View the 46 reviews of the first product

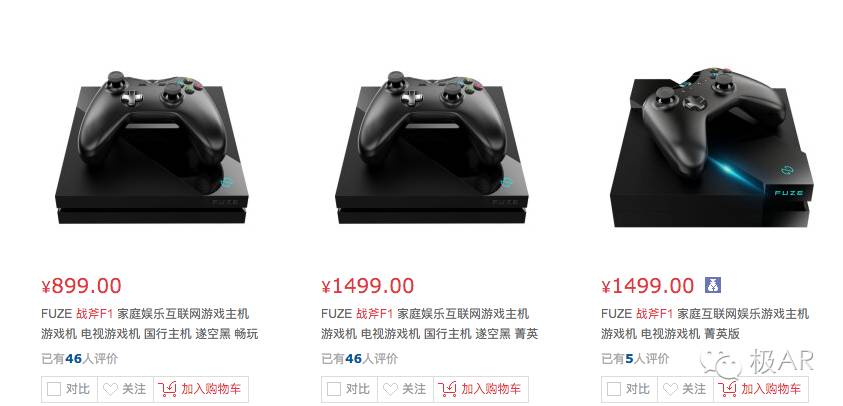[79, 358]
